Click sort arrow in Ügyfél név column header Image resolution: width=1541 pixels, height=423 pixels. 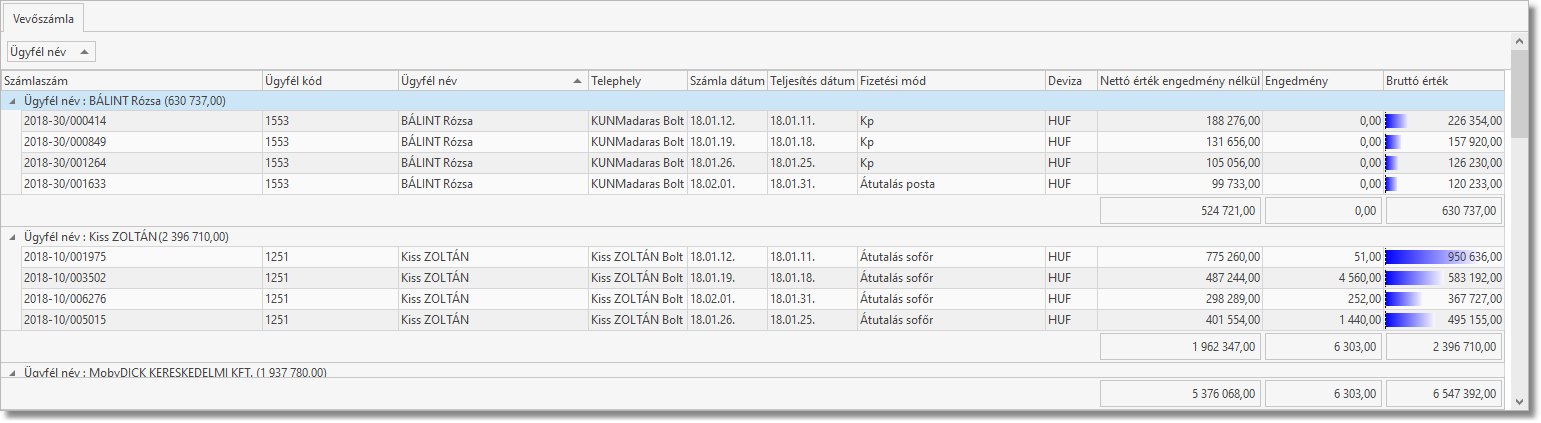pos(578,81)
